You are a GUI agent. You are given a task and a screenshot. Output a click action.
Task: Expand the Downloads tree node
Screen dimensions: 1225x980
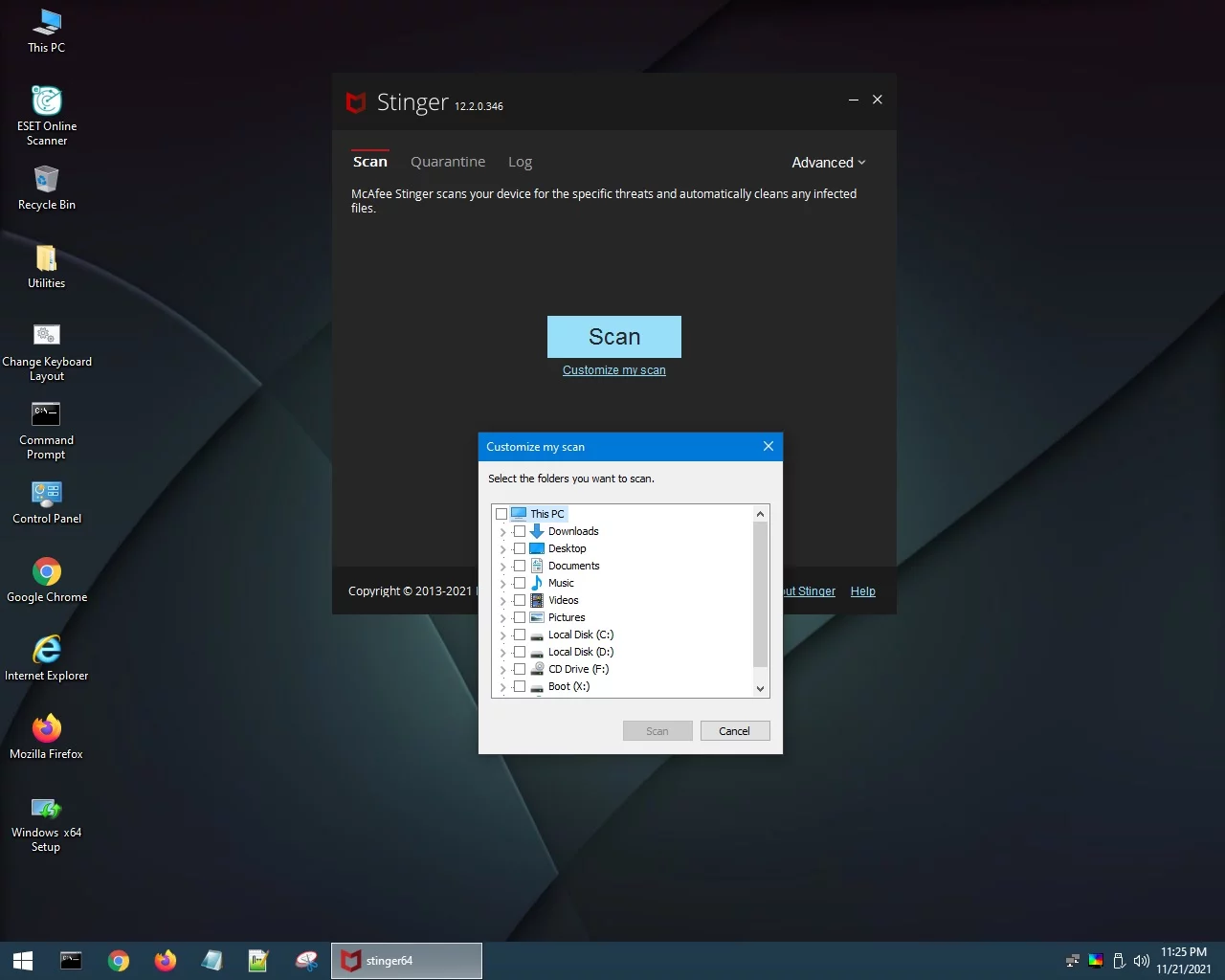(x=502, y=532)
